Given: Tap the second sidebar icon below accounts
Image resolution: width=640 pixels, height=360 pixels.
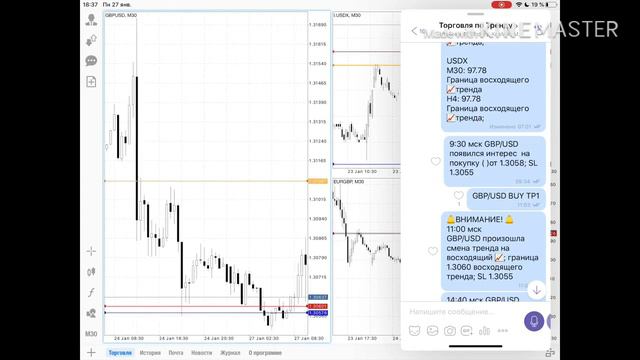Looking at the screenshot, I should (x=91, y=40).
